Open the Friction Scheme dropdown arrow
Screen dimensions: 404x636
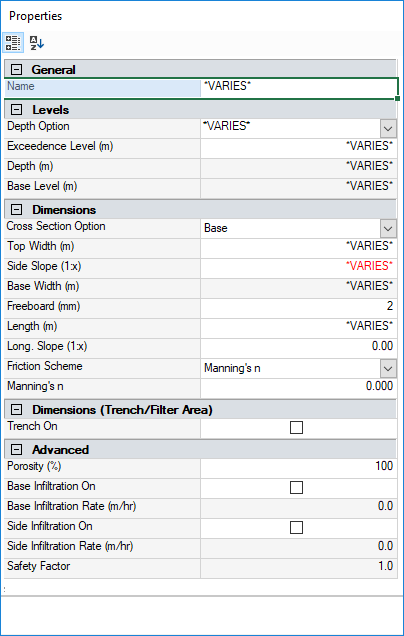(388, 369)
